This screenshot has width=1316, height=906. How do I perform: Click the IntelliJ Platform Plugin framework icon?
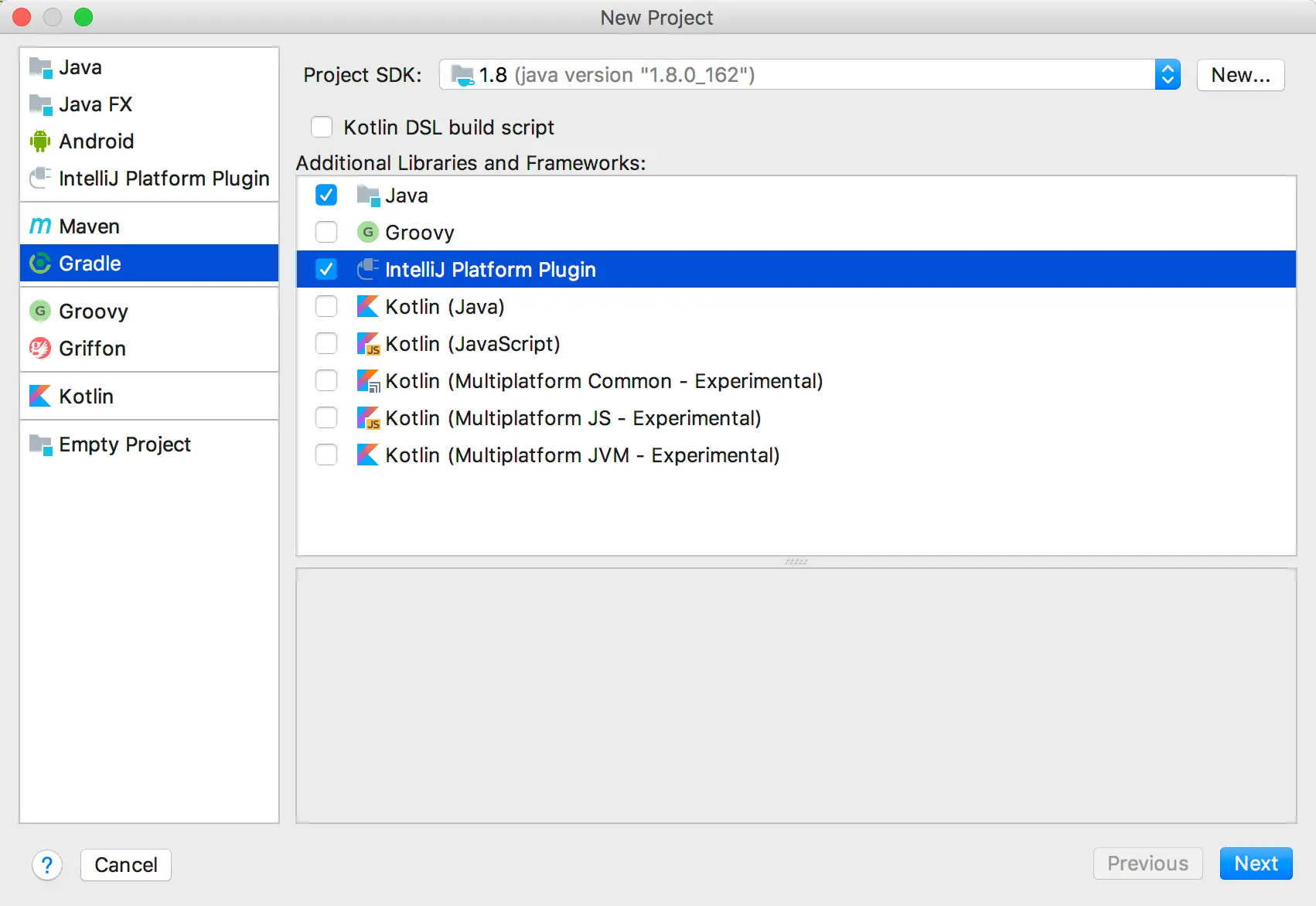coord(368,269)
